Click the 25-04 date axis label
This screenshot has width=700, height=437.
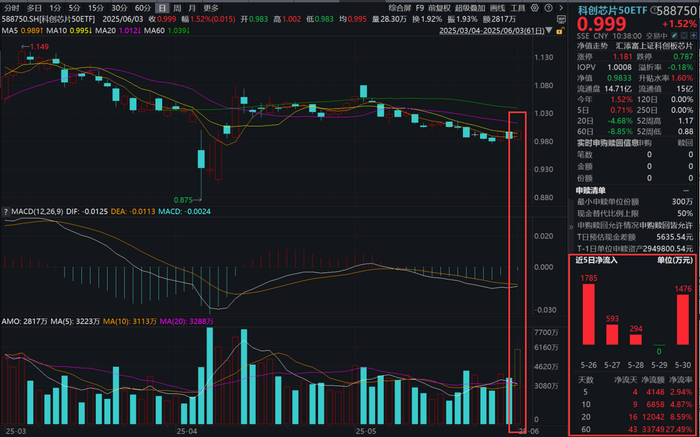point(187,431)
